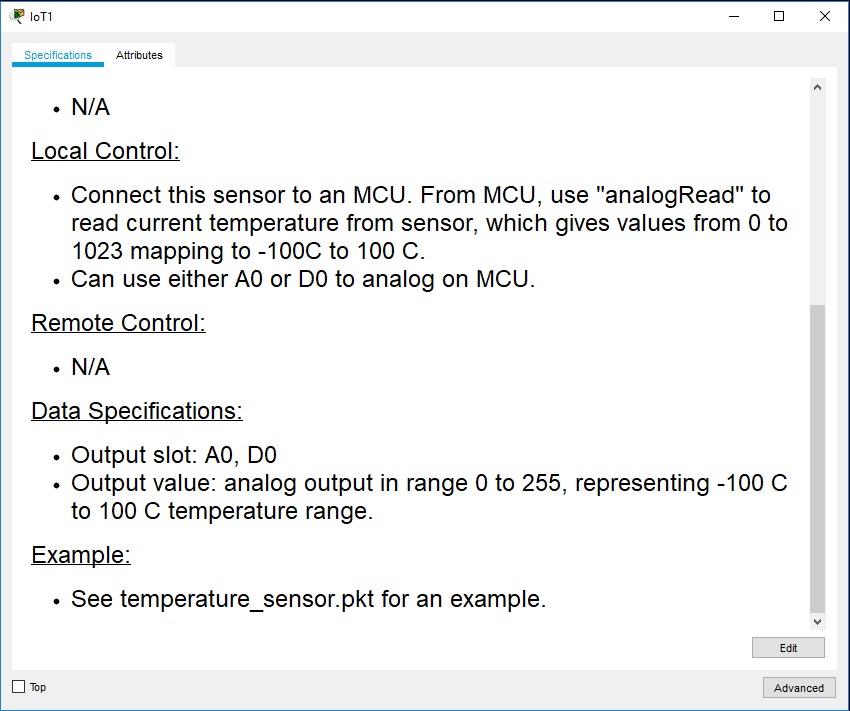Switch to the Attributes tab
The image size is (850, 711).
coord(139,55)
